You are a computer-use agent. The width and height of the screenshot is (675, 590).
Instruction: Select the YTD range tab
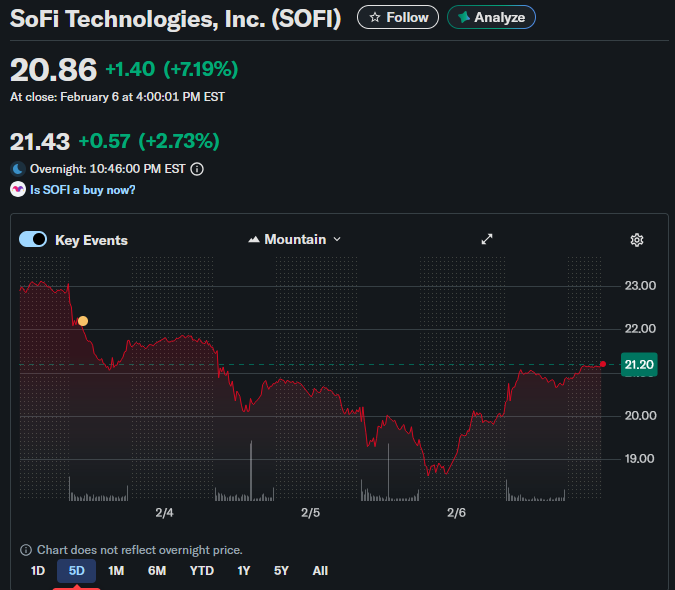point(201,571)
